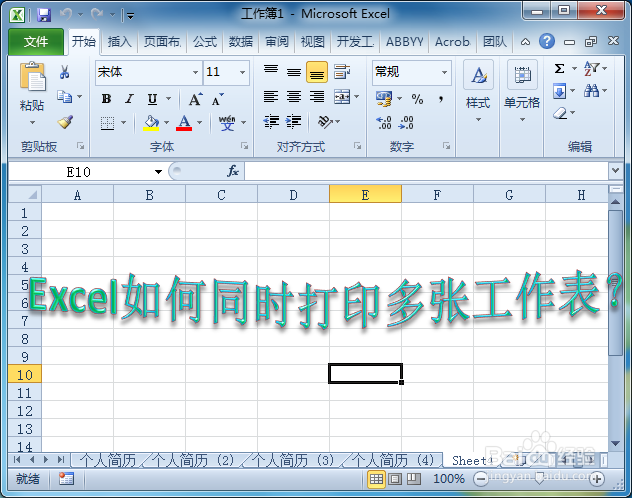
Task: Open the Cells (单元格) menu
Action: 522,92
